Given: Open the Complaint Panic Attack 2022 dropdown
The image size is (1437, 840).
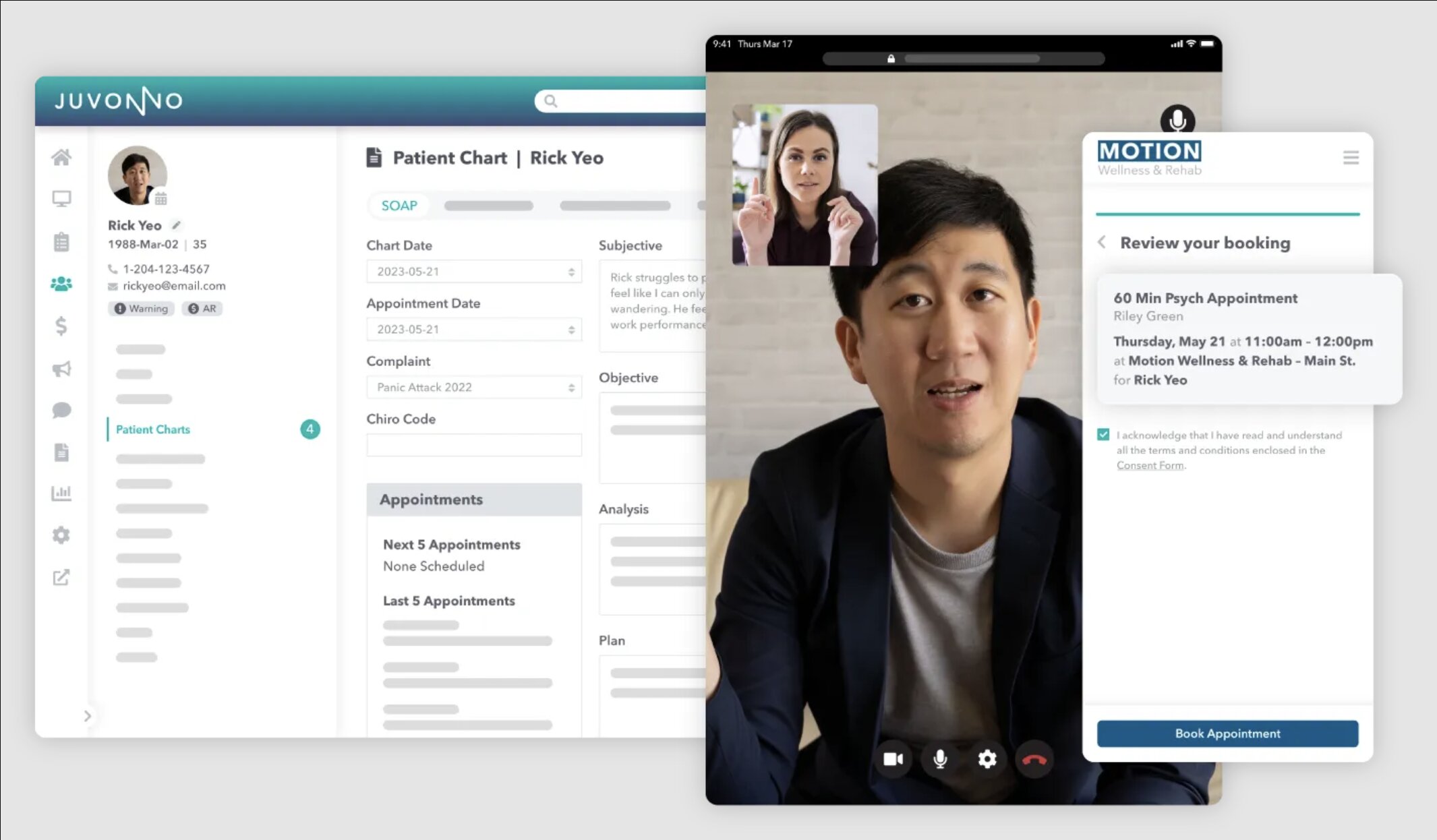Looking at the screenshot, I should [x=474, y=388].
